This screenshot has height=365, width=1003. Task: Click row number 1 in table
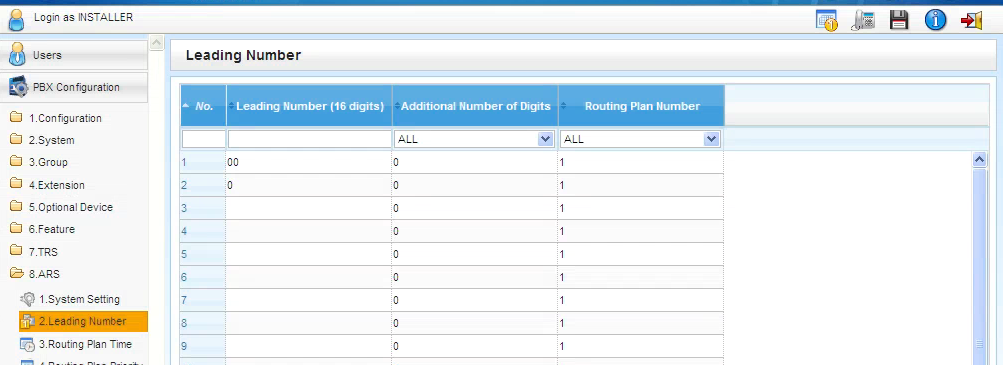203,162
